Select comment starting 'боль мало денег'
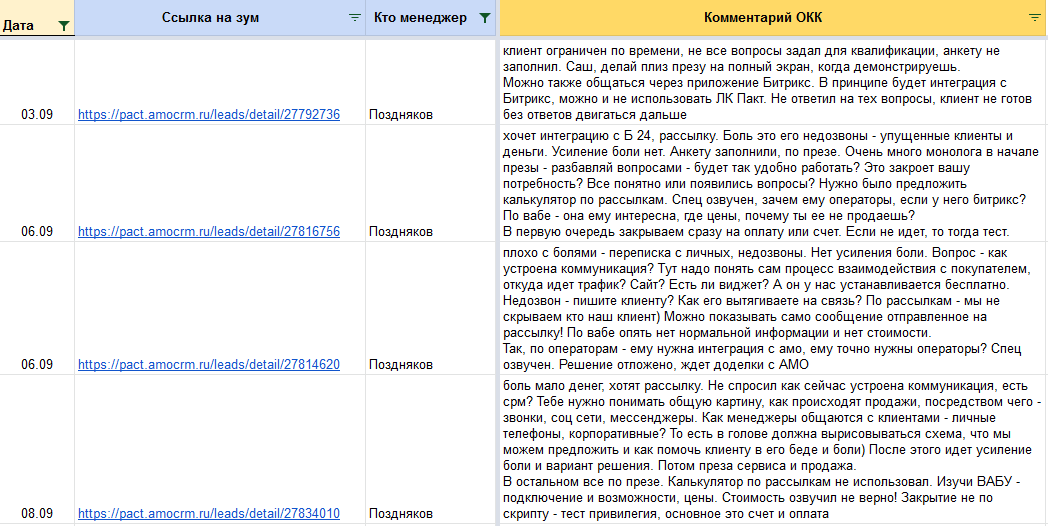 tap(774, 449)
